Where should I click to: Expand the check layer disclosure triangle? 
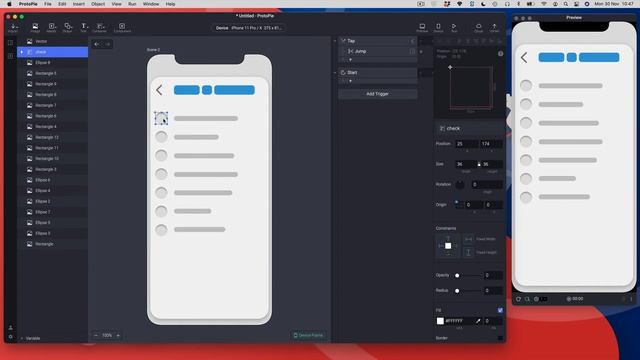[22, 52]
